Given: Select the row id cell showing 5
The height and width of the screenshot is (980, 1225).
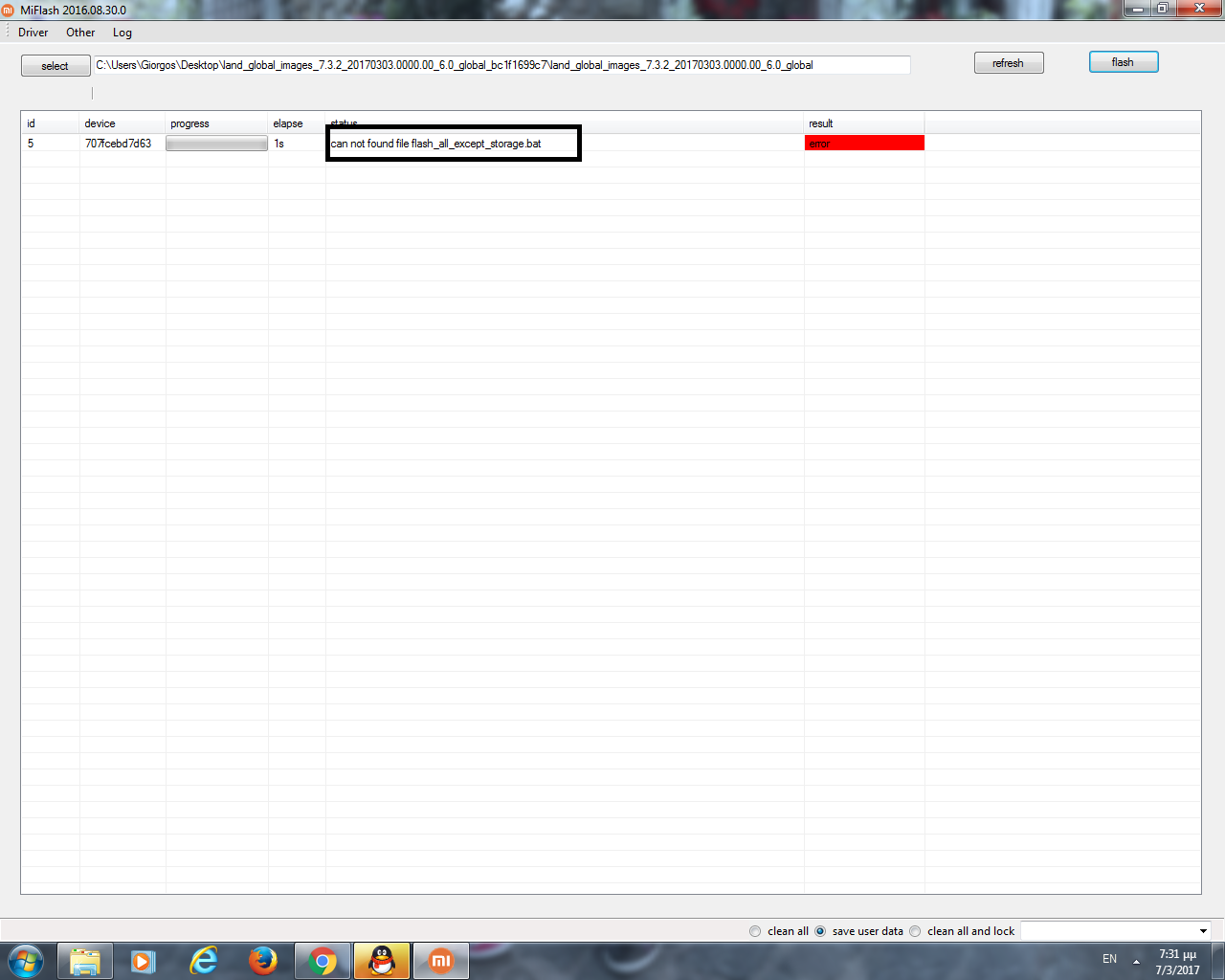Looking at the screenshot, I should pos(51,144).
